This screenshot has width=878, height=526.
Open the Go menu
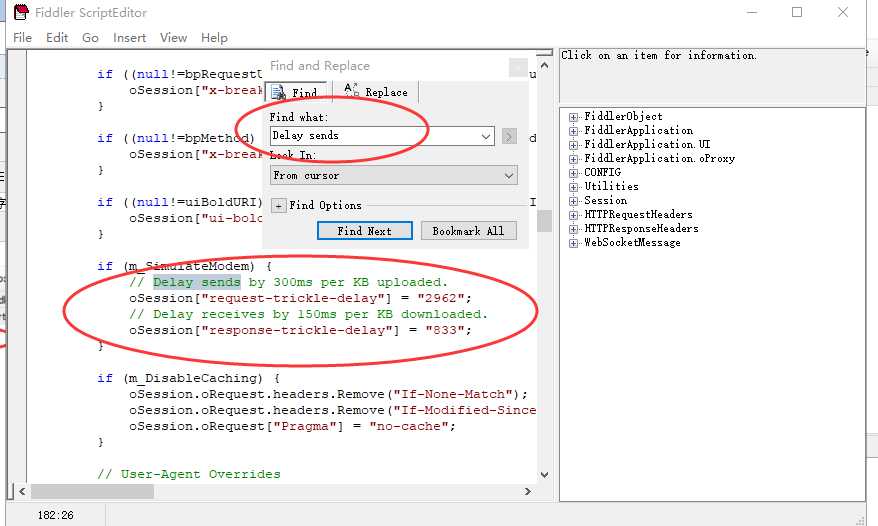coord(90,38)
